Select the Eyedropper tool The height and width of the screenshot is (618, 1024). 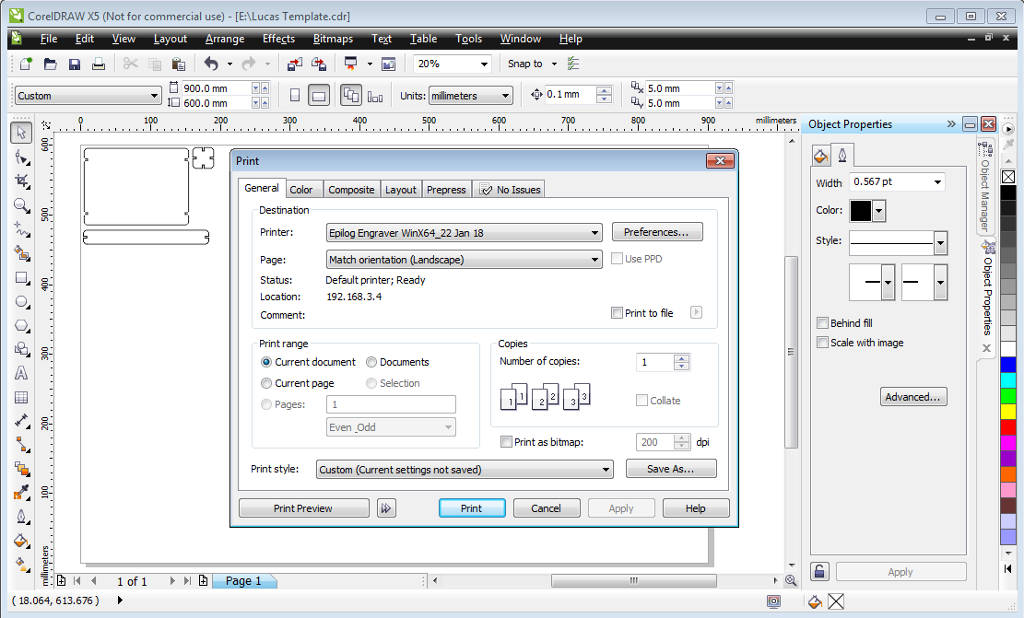tap(22, 492)
